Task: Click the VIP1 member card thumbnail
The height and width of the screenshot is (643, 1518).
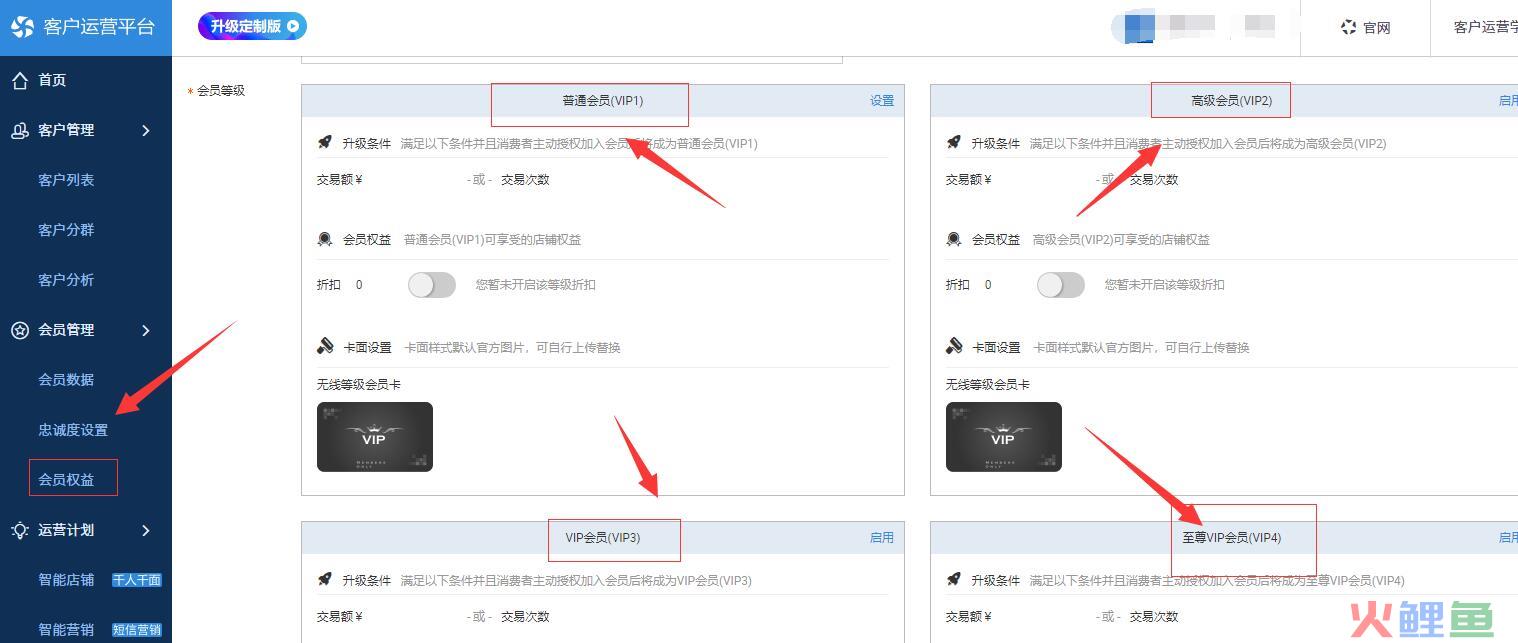Action: 375,437
